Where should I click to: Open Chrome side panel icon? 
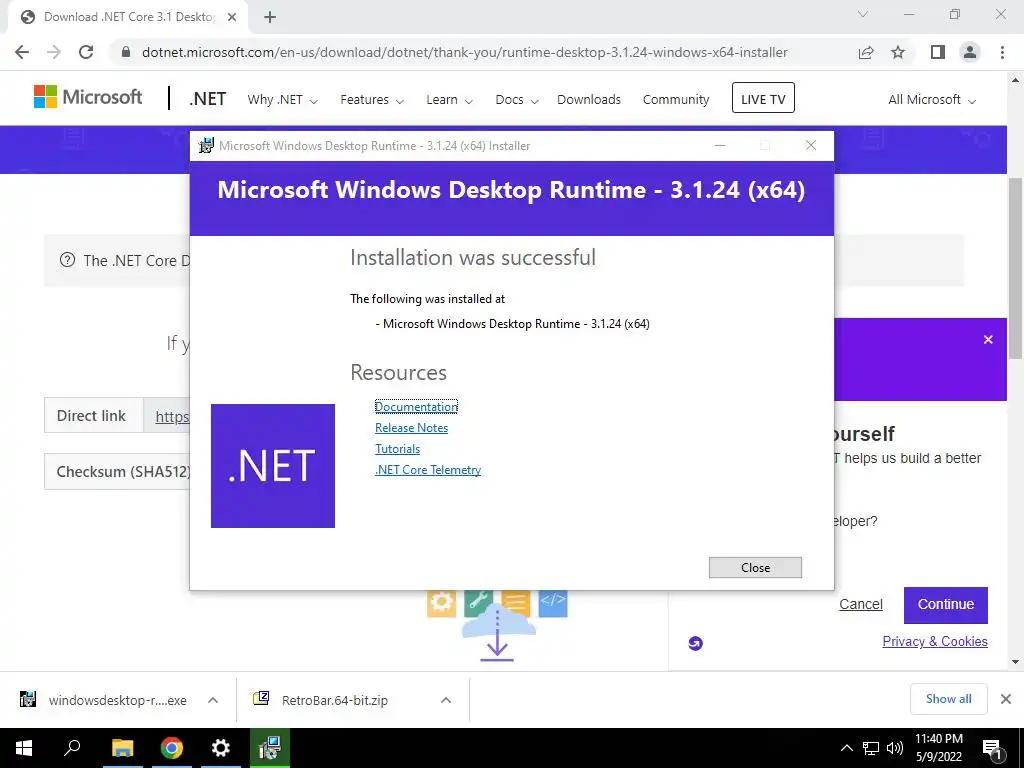[x=938, y=52]
